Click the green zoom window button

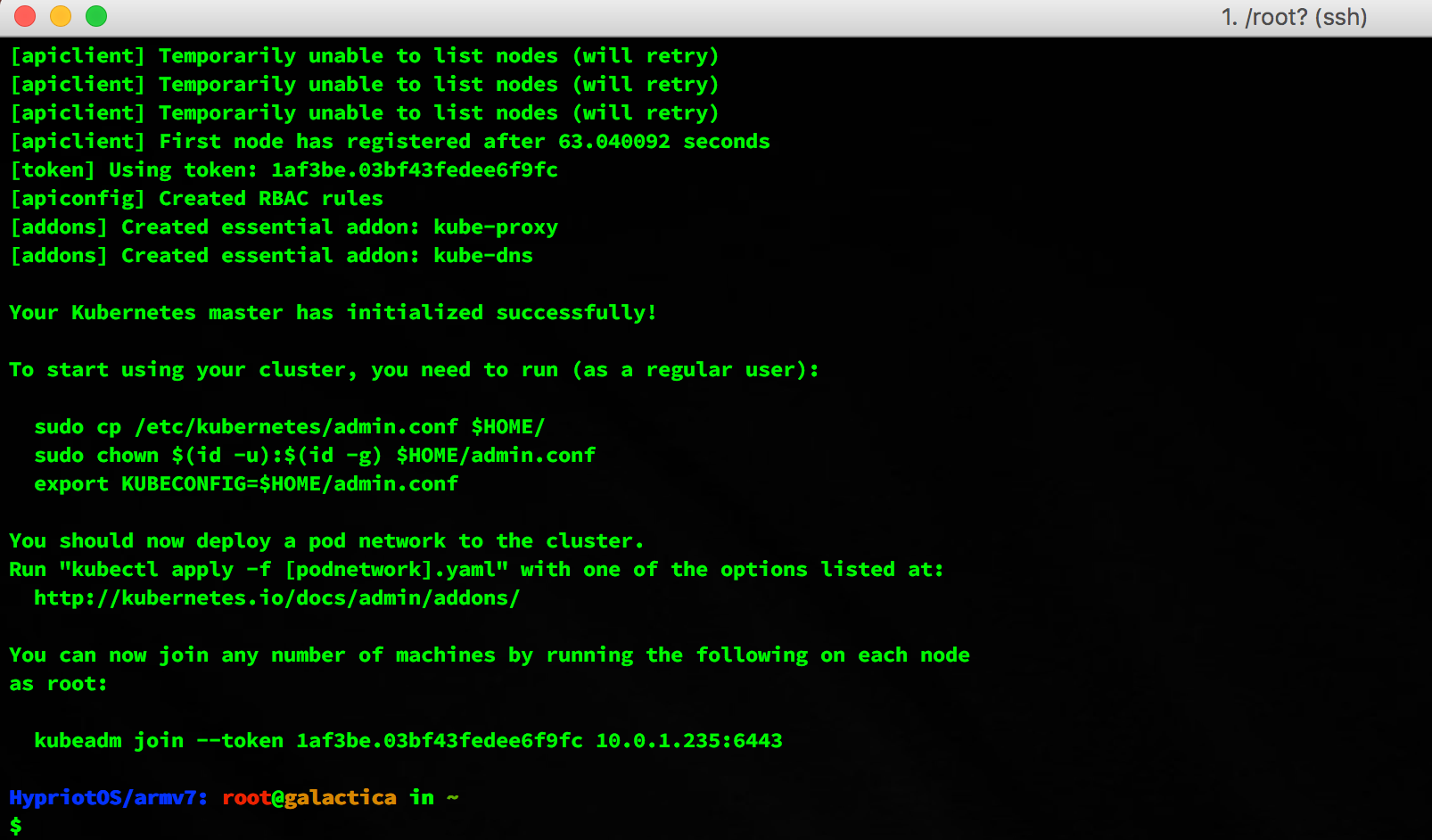(x=96, y=16)
